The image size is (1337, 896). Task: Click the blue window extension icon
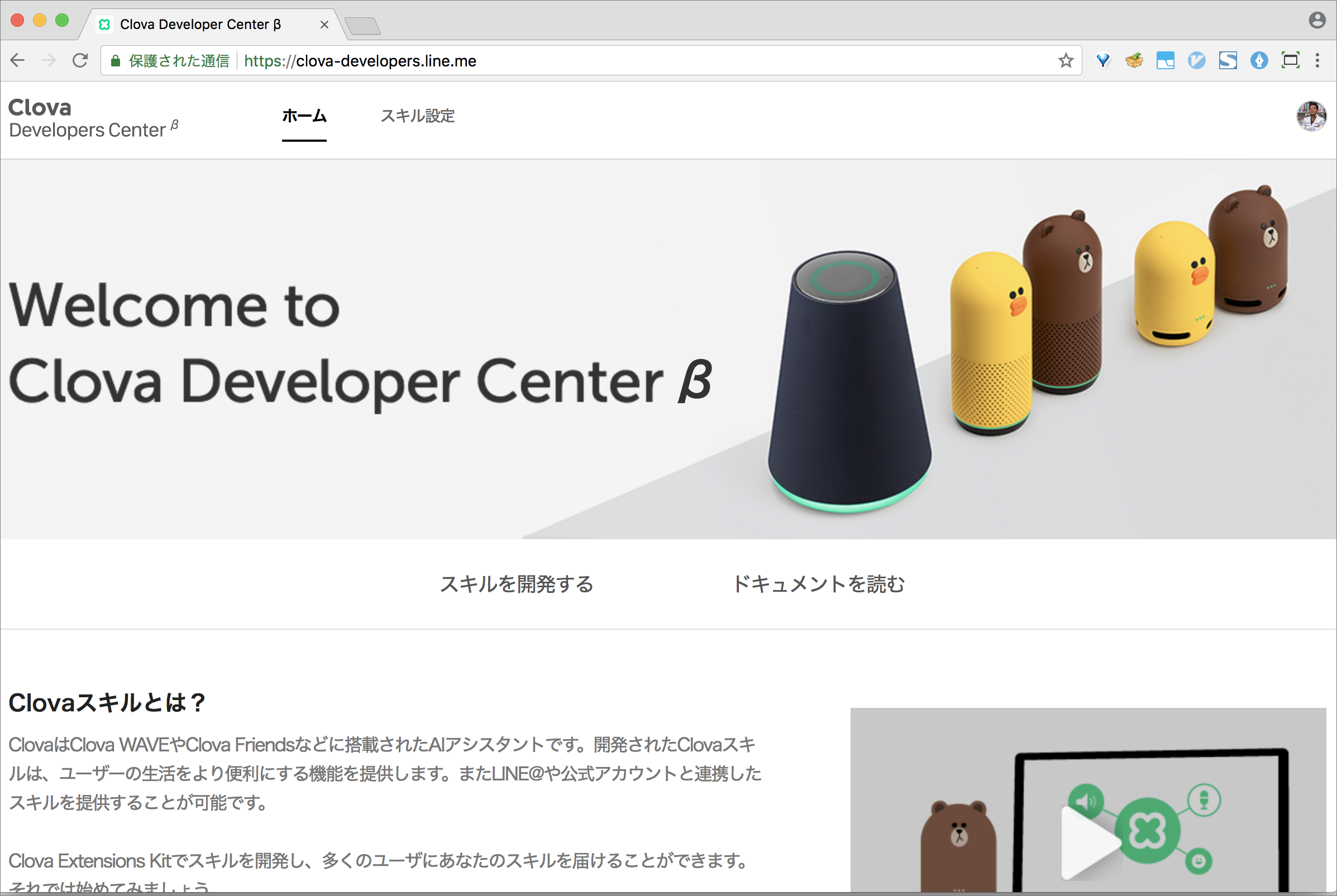coord(1165,60)
